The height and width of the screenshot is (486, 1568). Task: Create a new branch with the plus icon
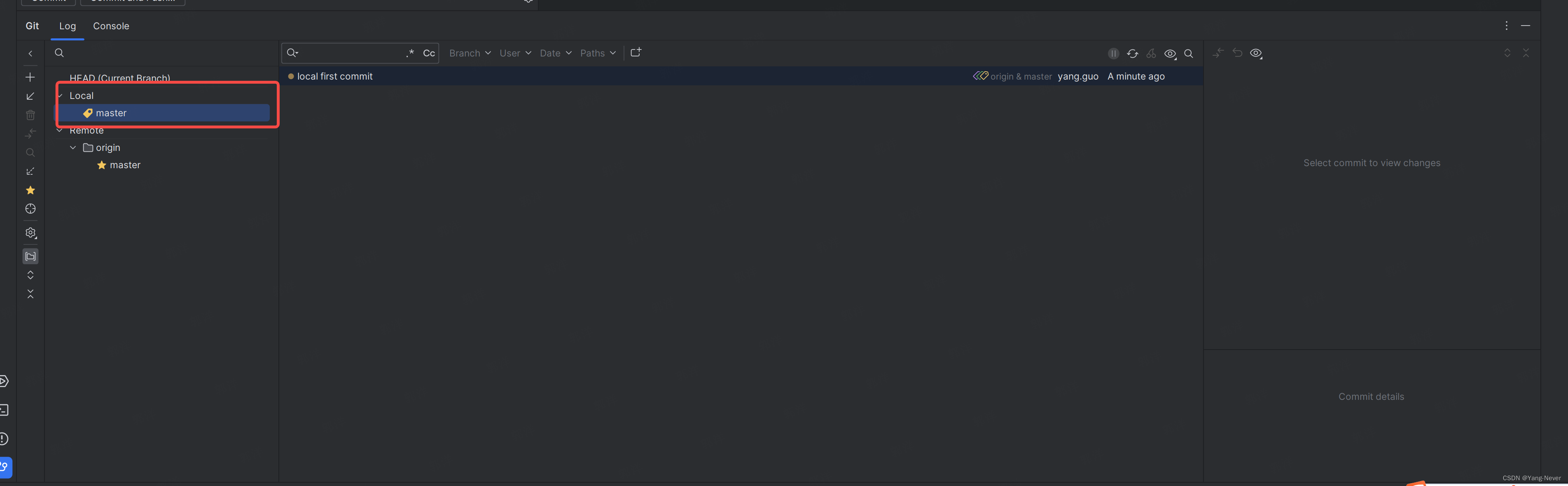click(30, 77)
